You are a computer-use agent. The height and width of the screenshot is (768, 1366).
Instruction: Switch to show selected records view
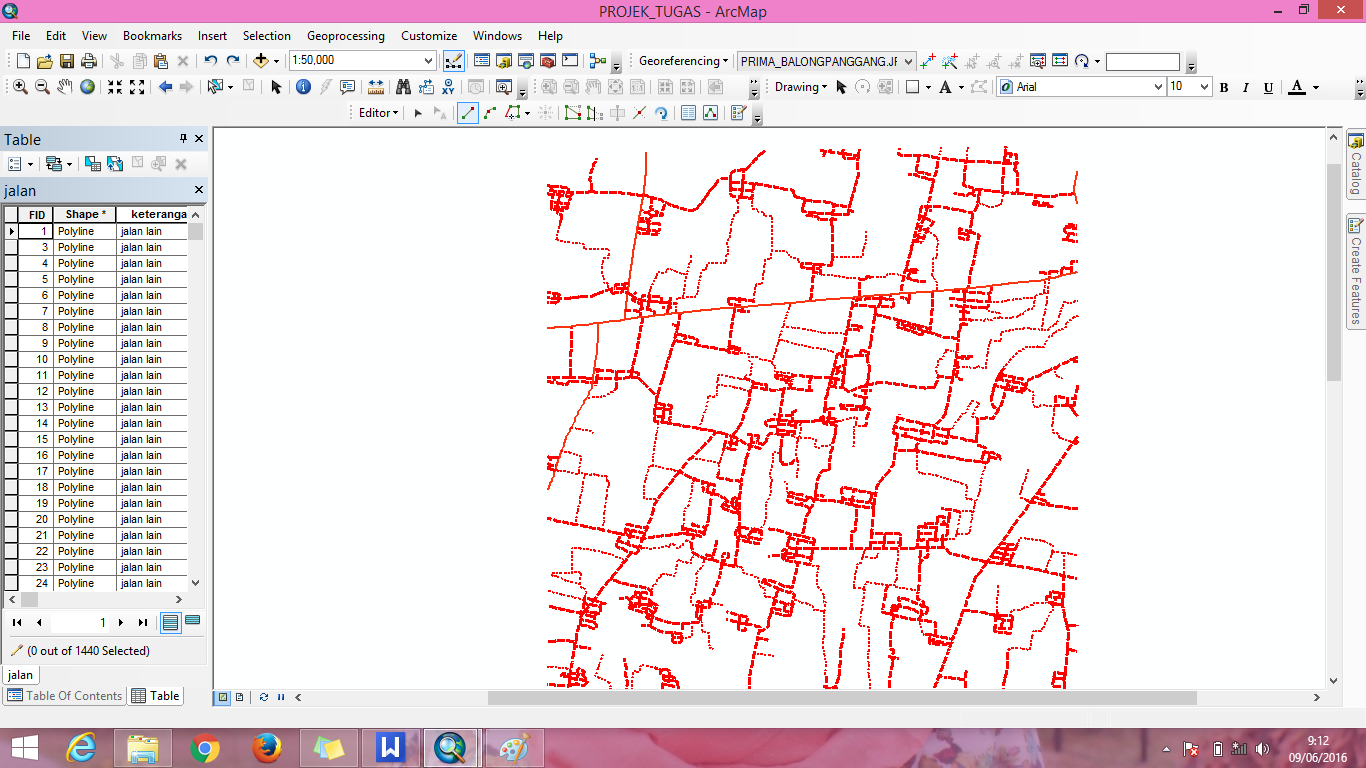pyautogui.click(x=193, y=622)
